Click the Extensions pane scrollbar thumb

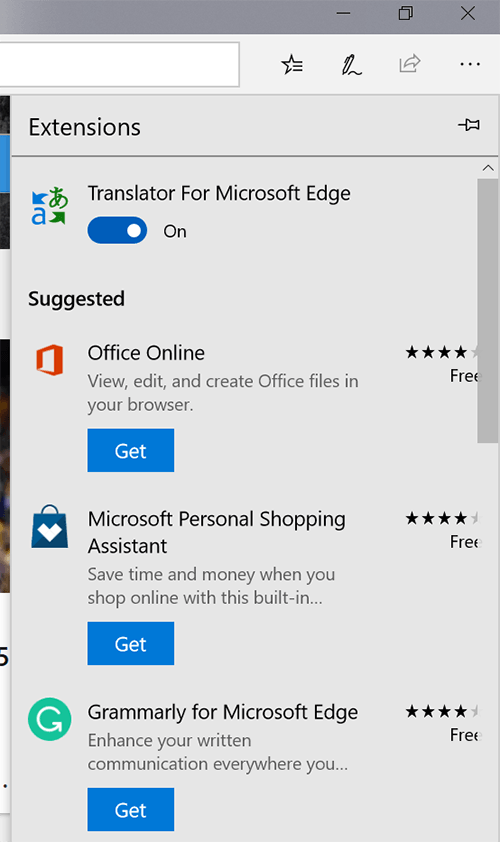coord(488,311)
